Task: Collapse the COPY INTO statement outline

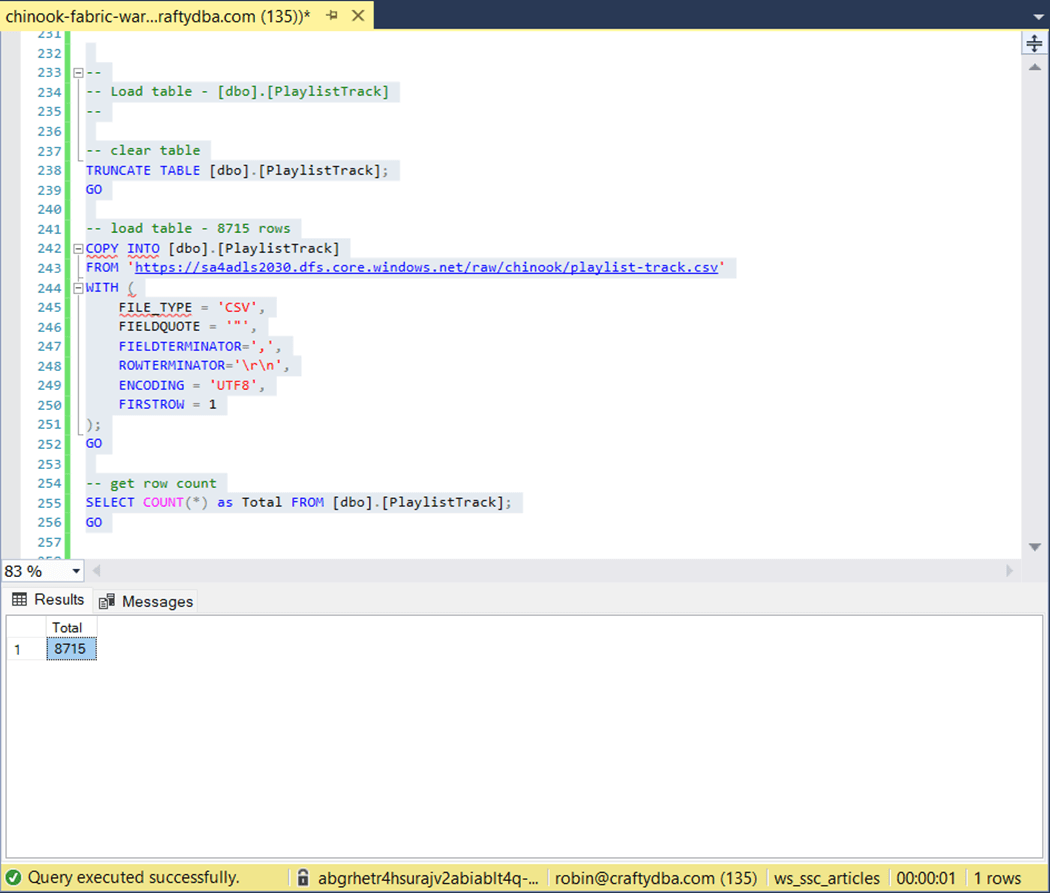Action: click(x=77, y=249)
